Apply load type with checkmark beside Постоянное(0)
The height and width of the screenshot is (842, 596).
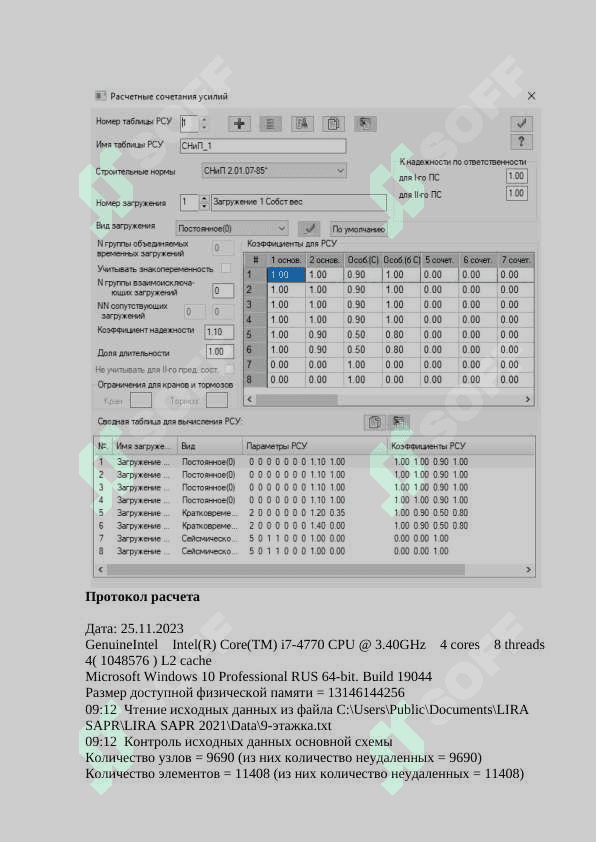point(309,228)
